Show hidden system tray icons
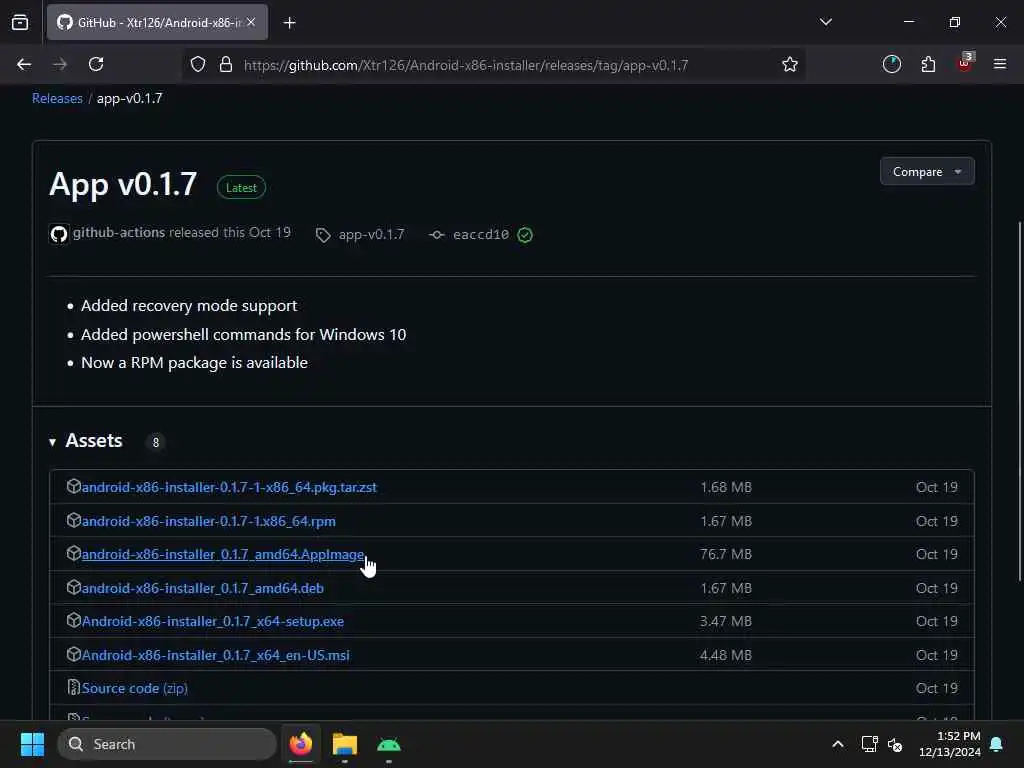Screen dimensions: 1024x768 [838, 744]
